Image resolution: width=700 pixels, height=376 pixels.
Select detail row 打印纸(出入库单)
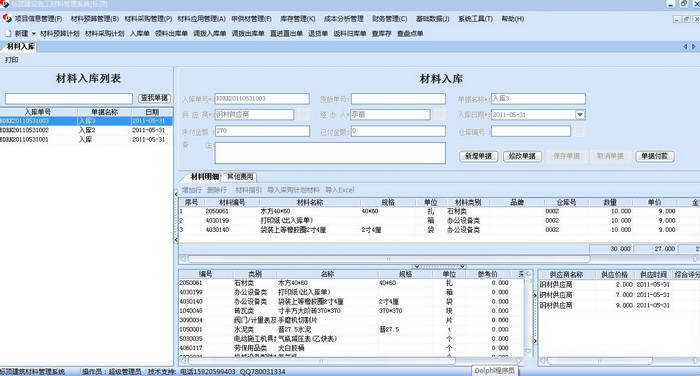coord(439,221)
